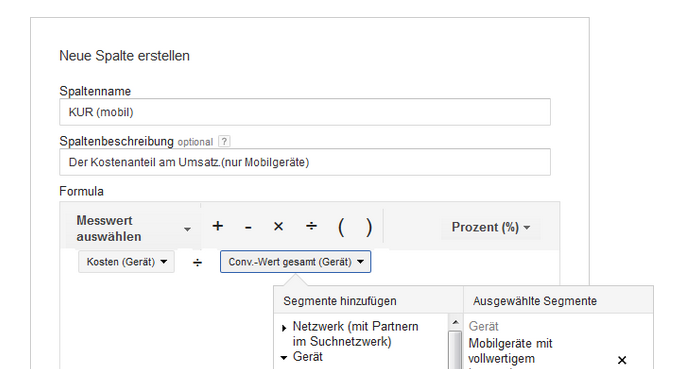Click the division sign between formula chips
The image size is (698, 369).
point(197,262)
